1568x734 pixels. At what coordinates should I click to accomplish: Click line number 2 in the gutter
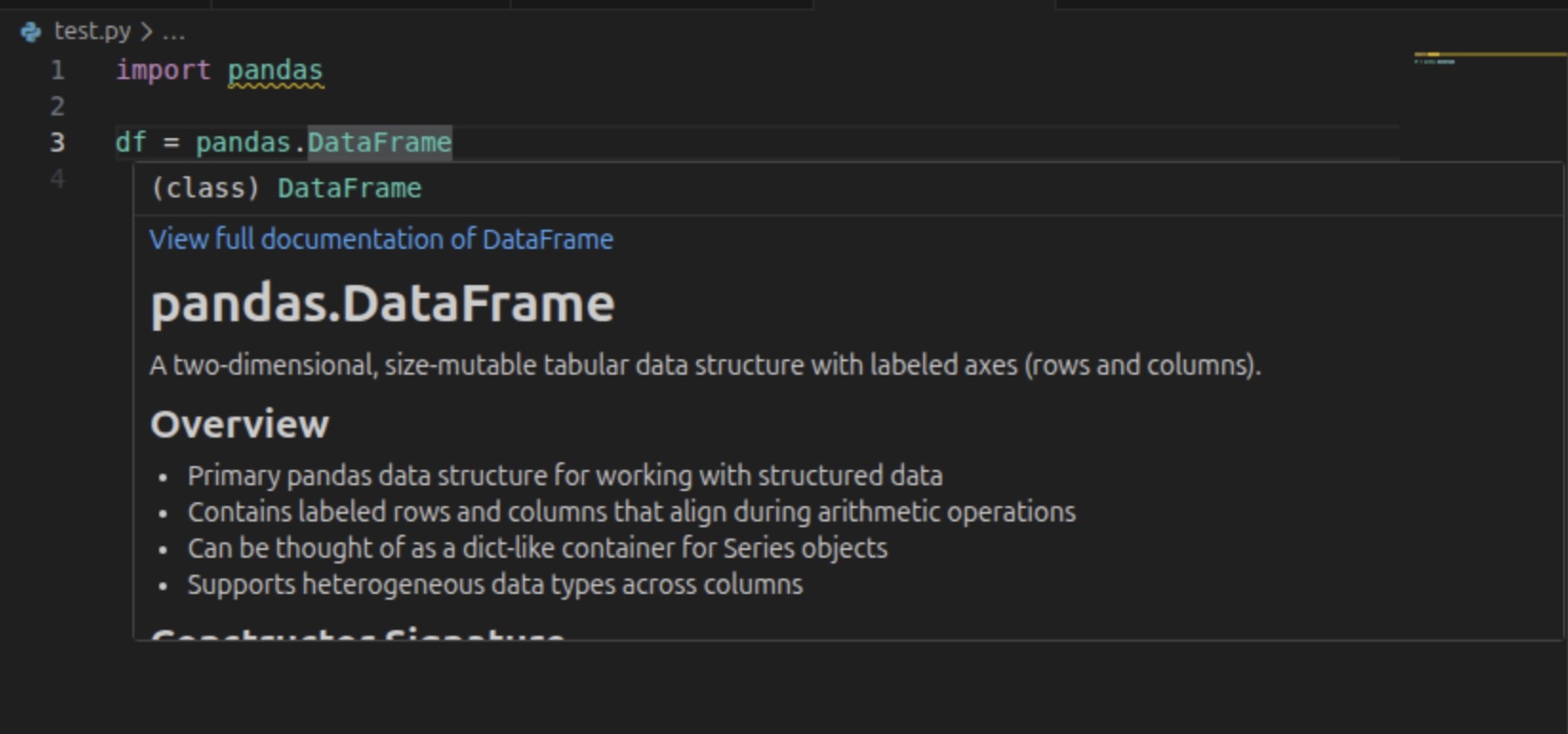click(x=57, y=107)
